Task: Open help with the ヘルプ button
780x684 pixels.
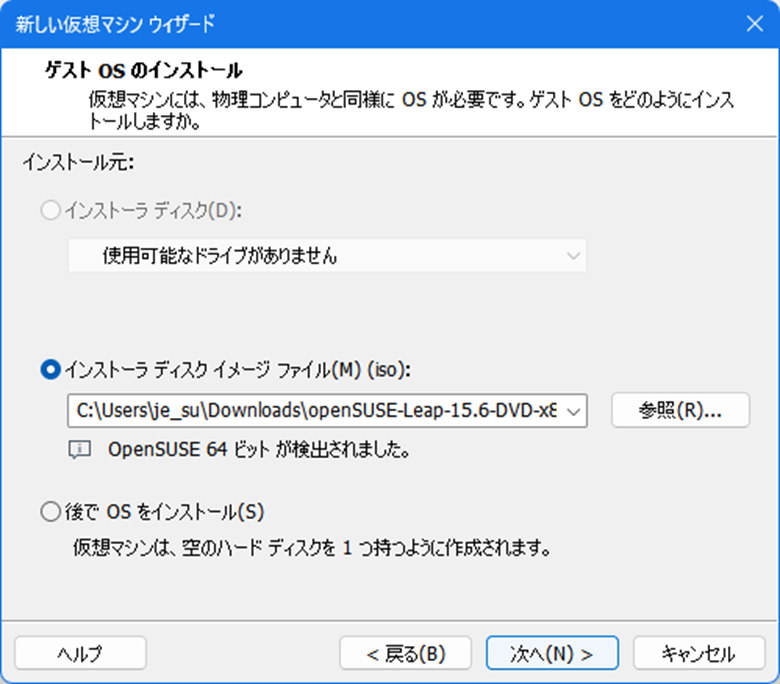Action: pos(80,653)
